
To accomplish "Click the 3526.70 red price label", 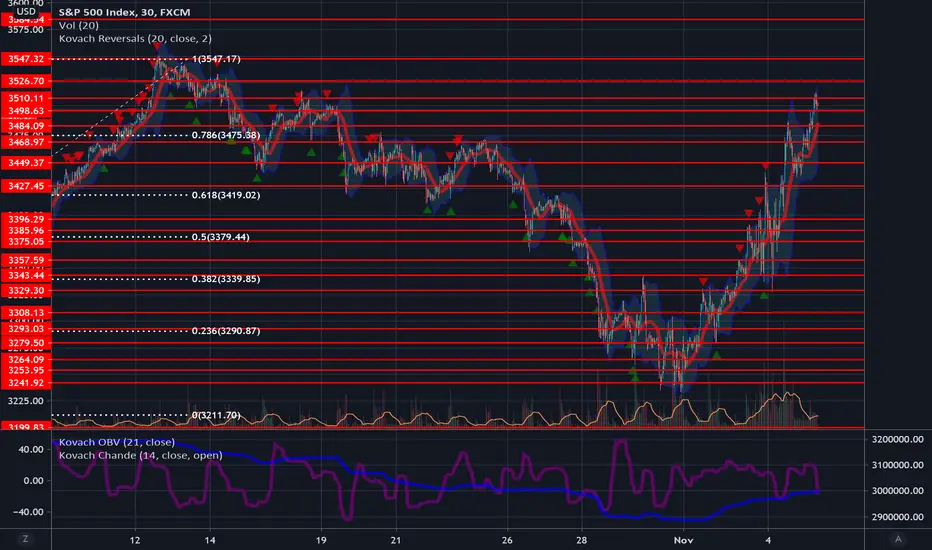I will (x=26, y=81).
